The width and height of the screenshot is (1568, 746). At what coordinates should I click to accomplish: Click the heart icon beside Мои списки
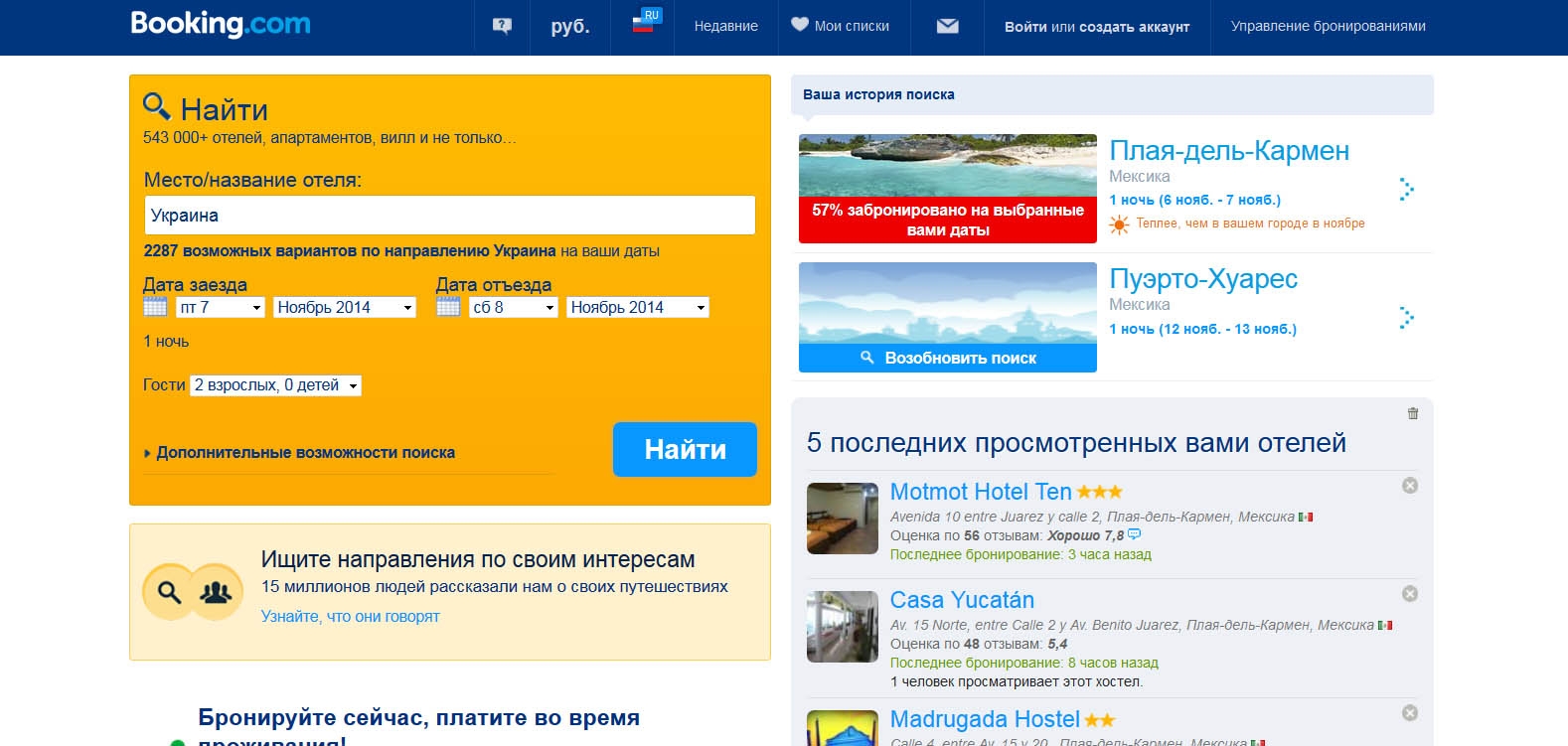(x=800, y=25)
